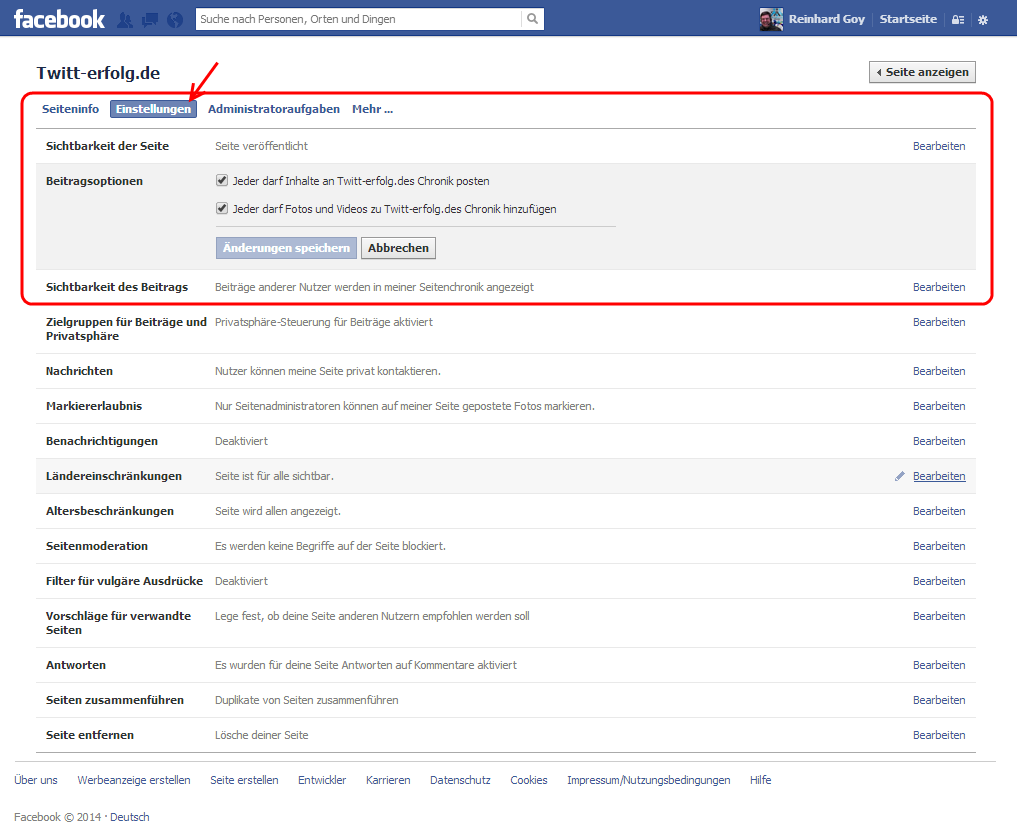Edit Seiten zusammenführen setting

click(x=939, y=700)
